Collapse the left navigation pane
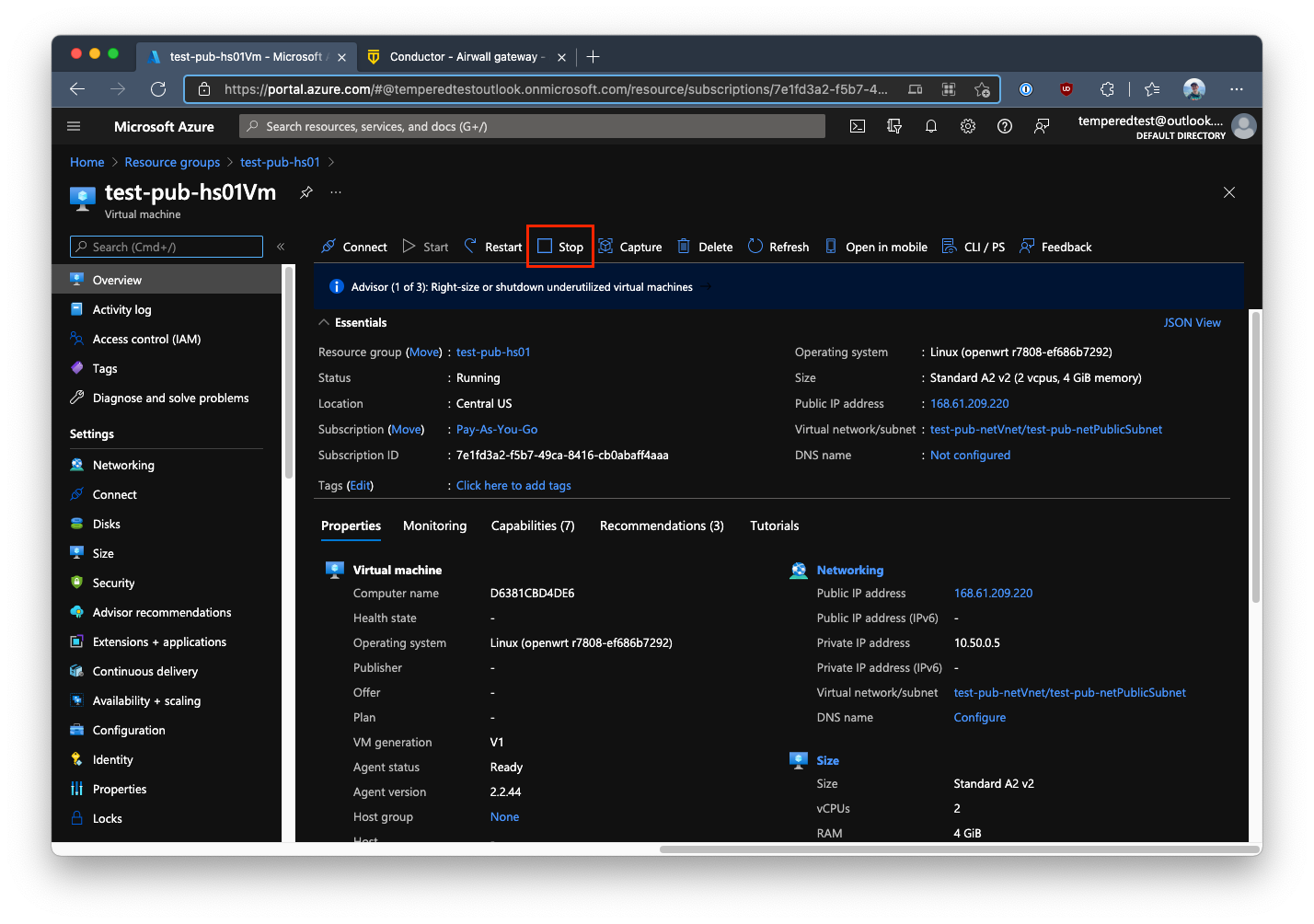This screenshot has height=924, width=1314. (281, 247)
